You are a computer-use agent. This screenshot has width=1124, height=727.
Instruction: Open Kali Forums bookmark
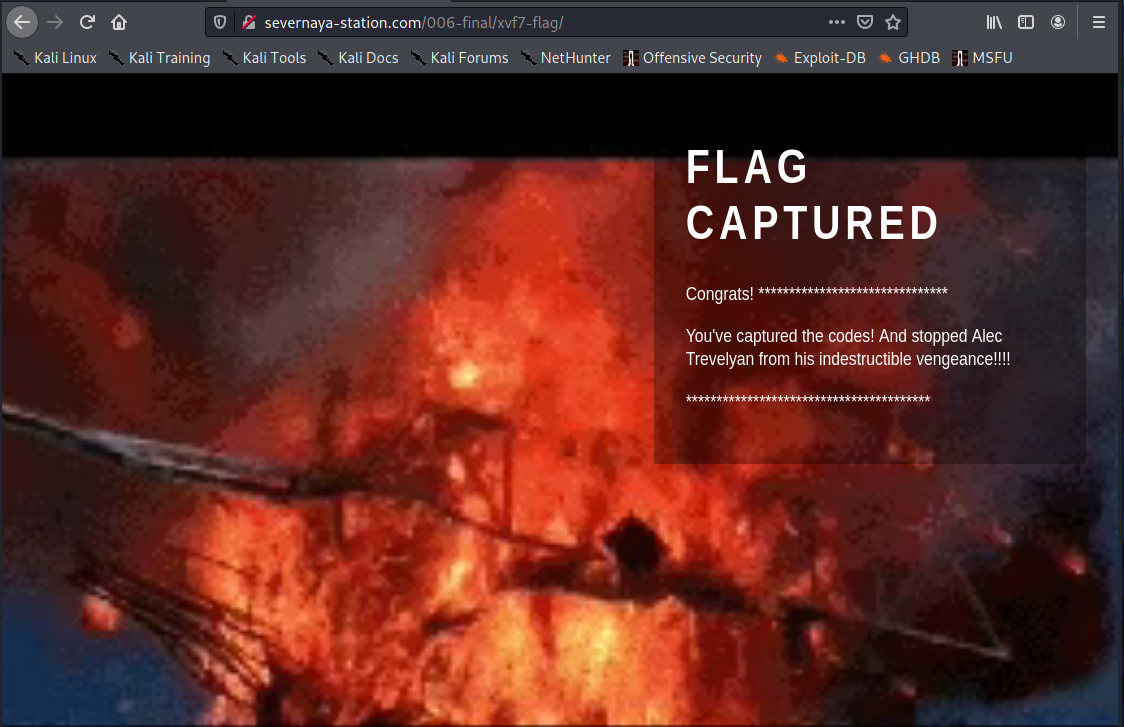coord(459,58)
